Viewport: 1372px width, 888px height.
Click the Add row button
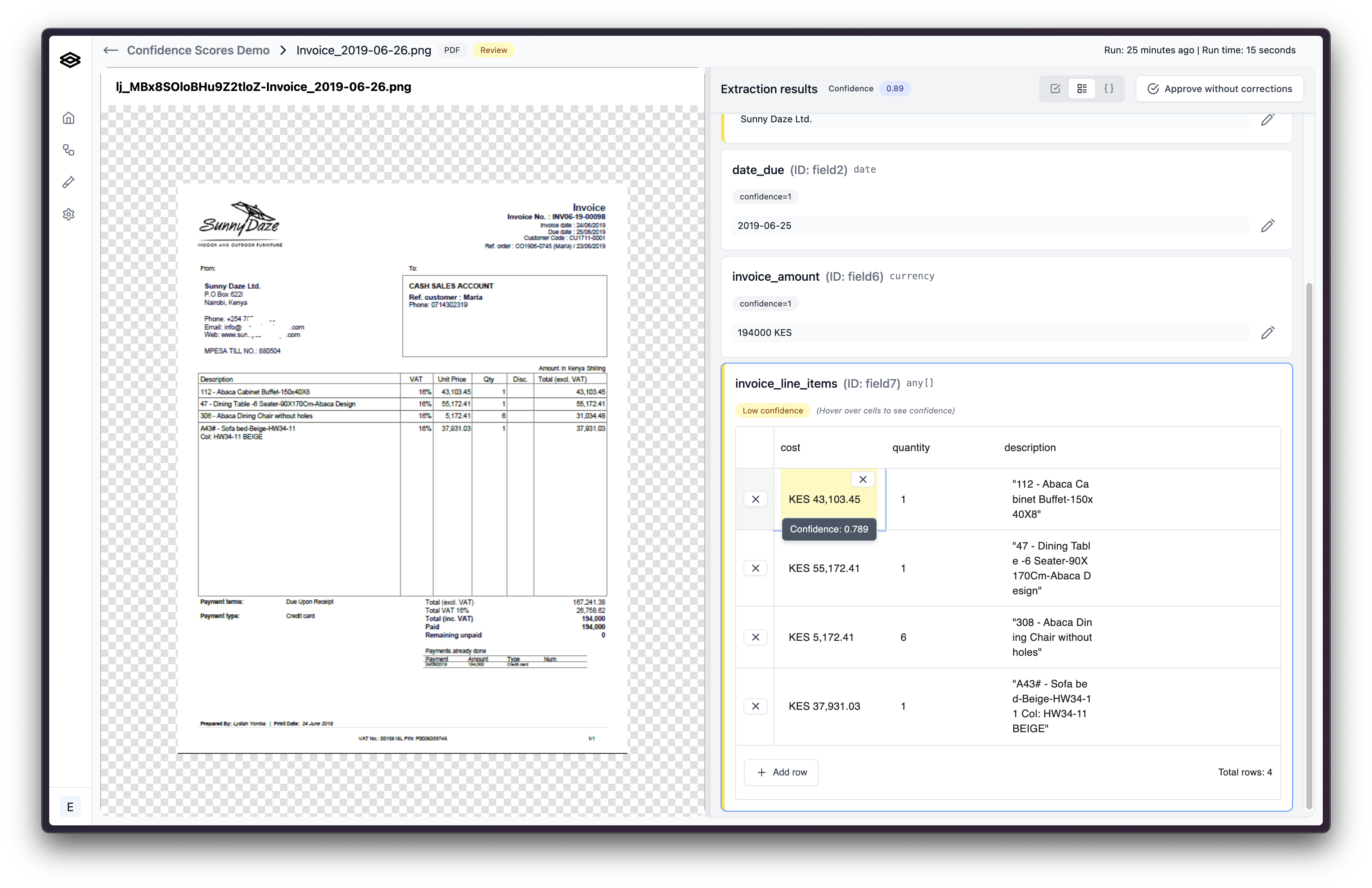tap(781, 772)
